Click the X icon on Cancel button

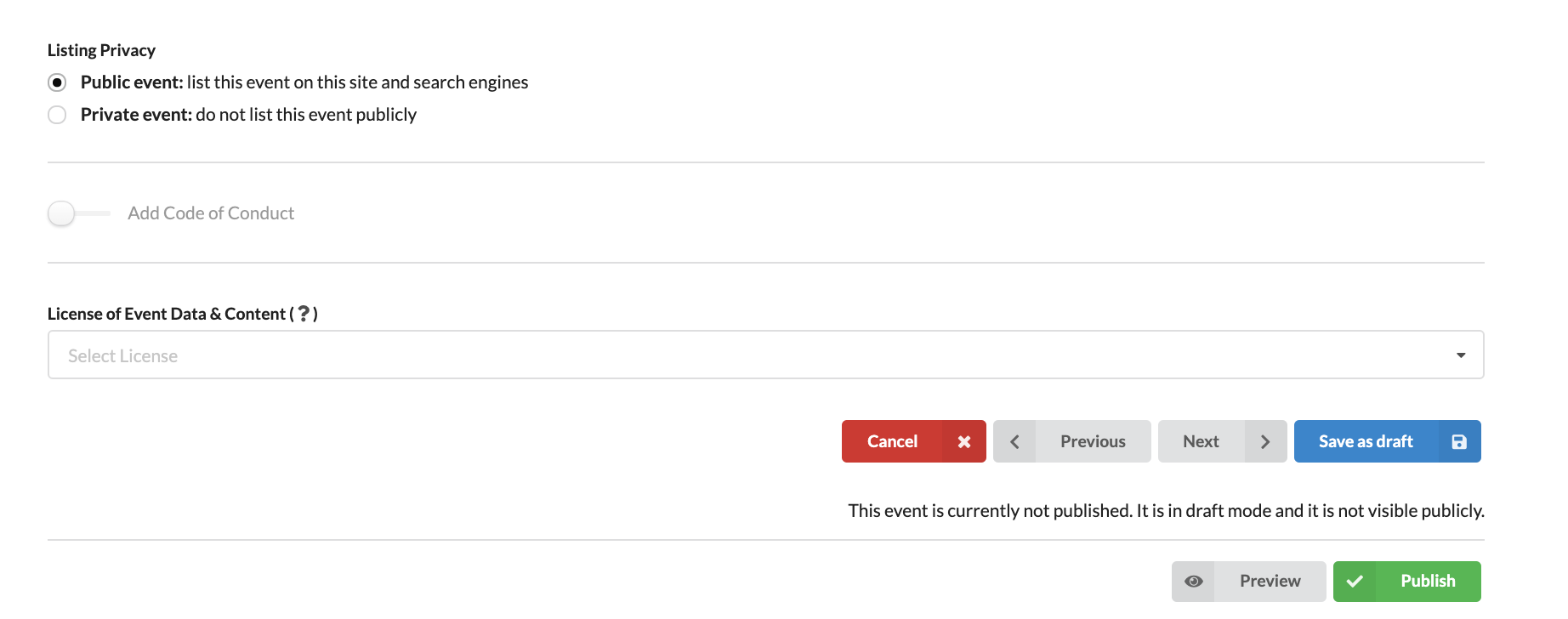(x=964, y=441)
